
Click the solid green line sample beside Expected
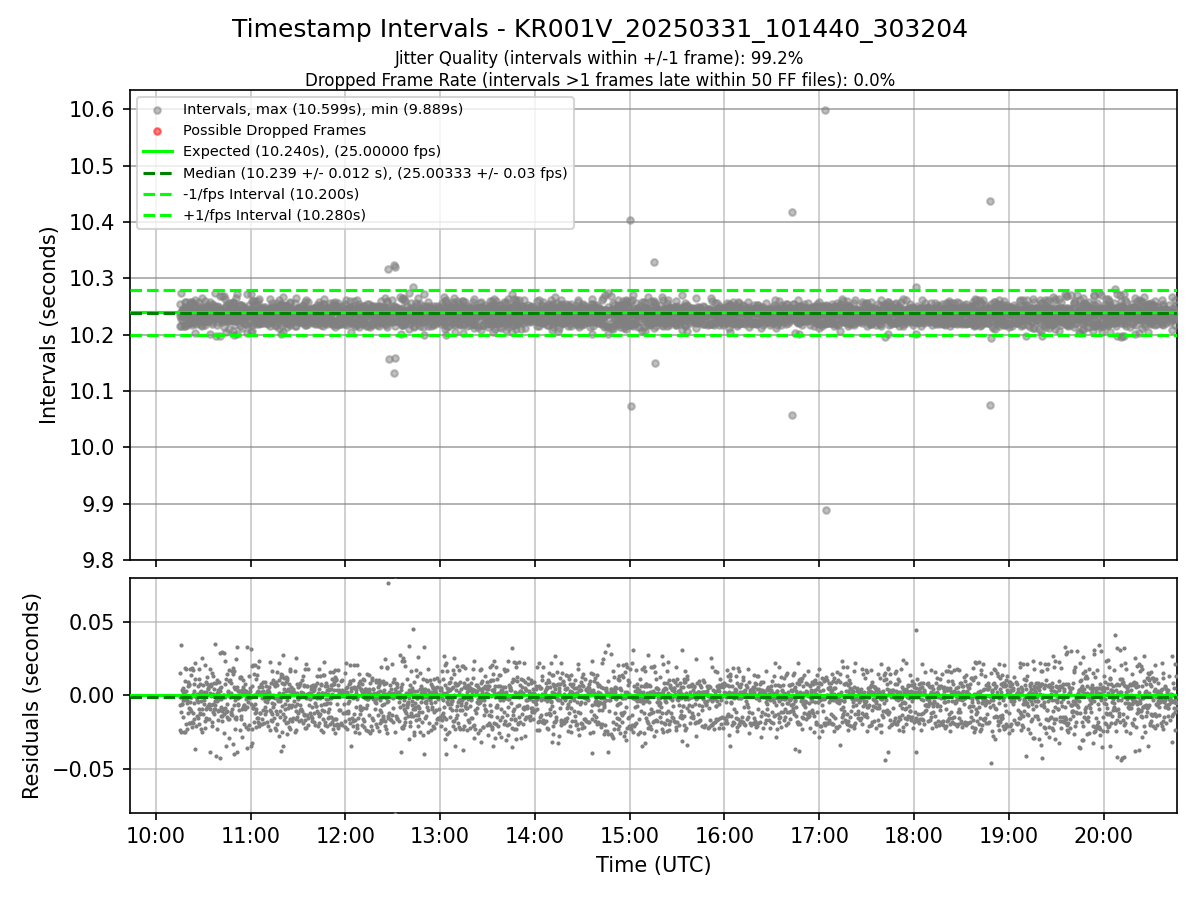point(157,152)
